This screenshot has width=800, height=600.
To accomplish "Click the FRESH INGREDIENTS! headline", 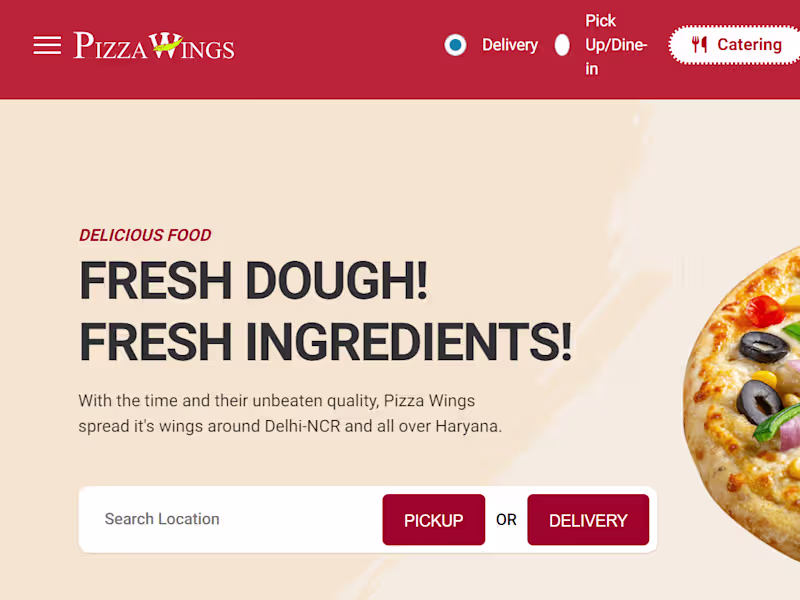I will tap(326, 341).
